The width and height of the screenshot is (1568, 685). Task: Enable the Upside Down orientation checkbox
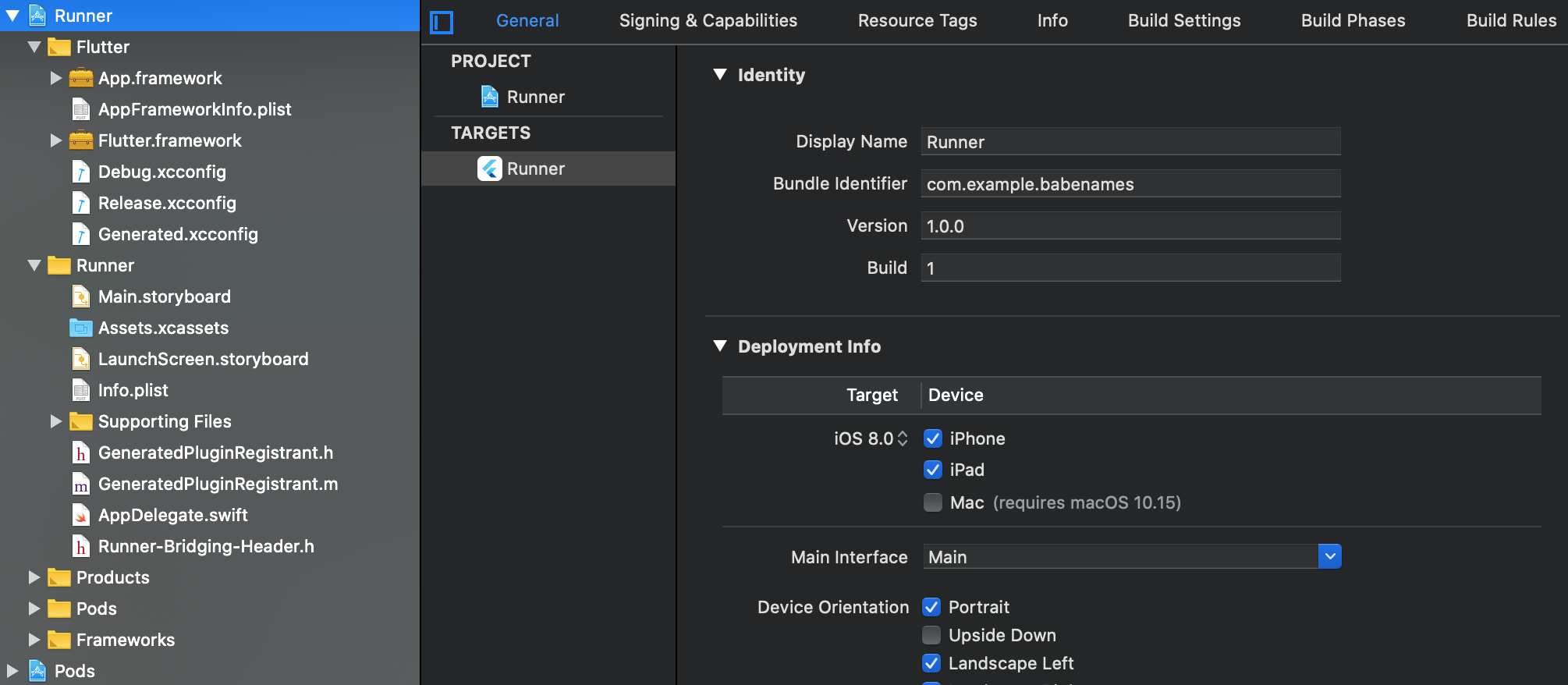[x=931, y=635]
